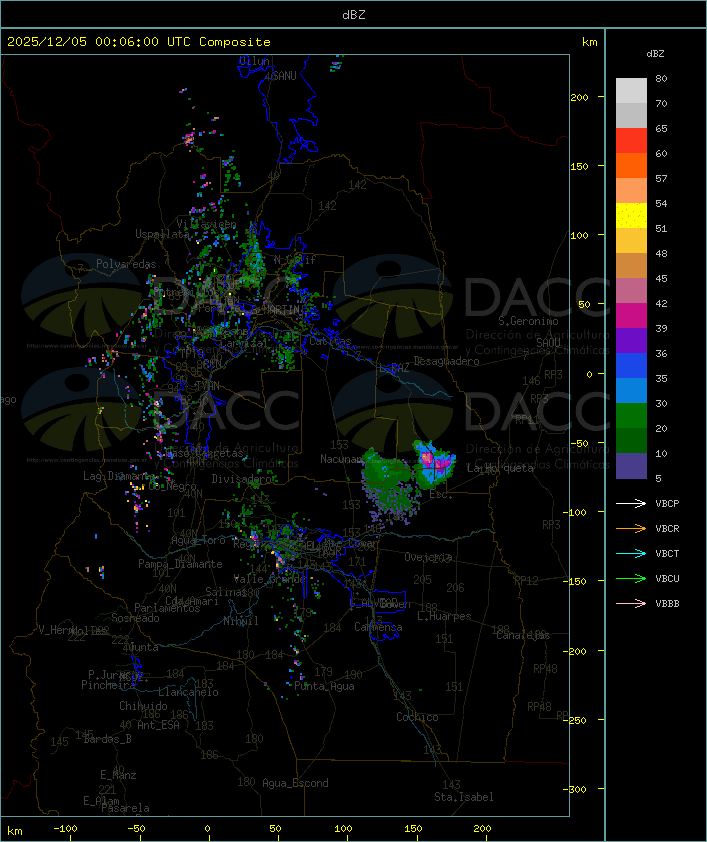The image size is (707, 842).
Task: Click the white VBCP arrow icon
Action: point(631,503)
